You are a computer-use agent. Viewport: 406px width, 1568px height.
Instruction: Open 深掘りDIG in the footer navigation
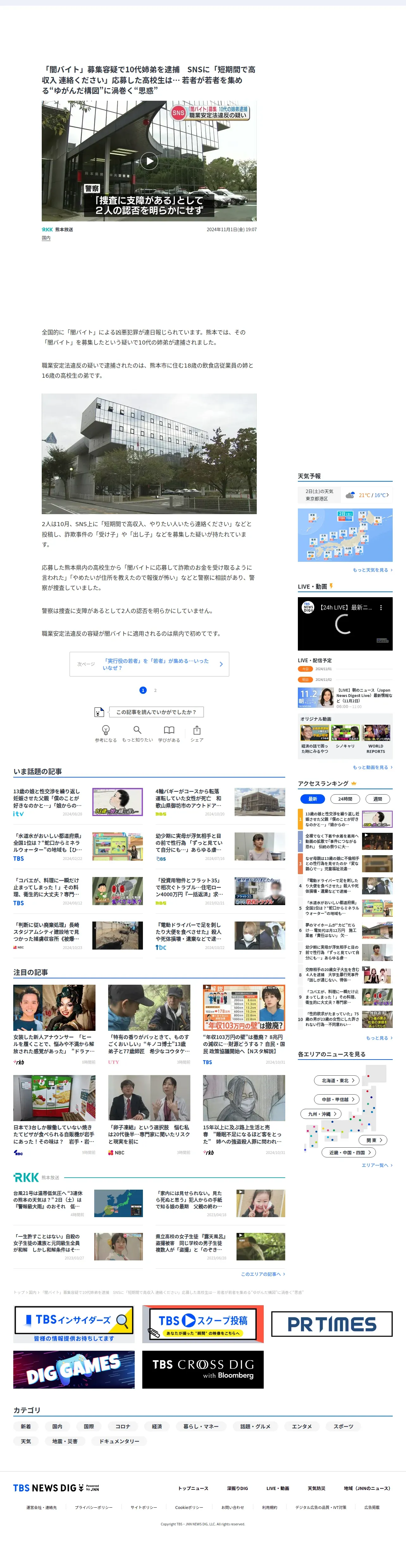(237, 1488)
